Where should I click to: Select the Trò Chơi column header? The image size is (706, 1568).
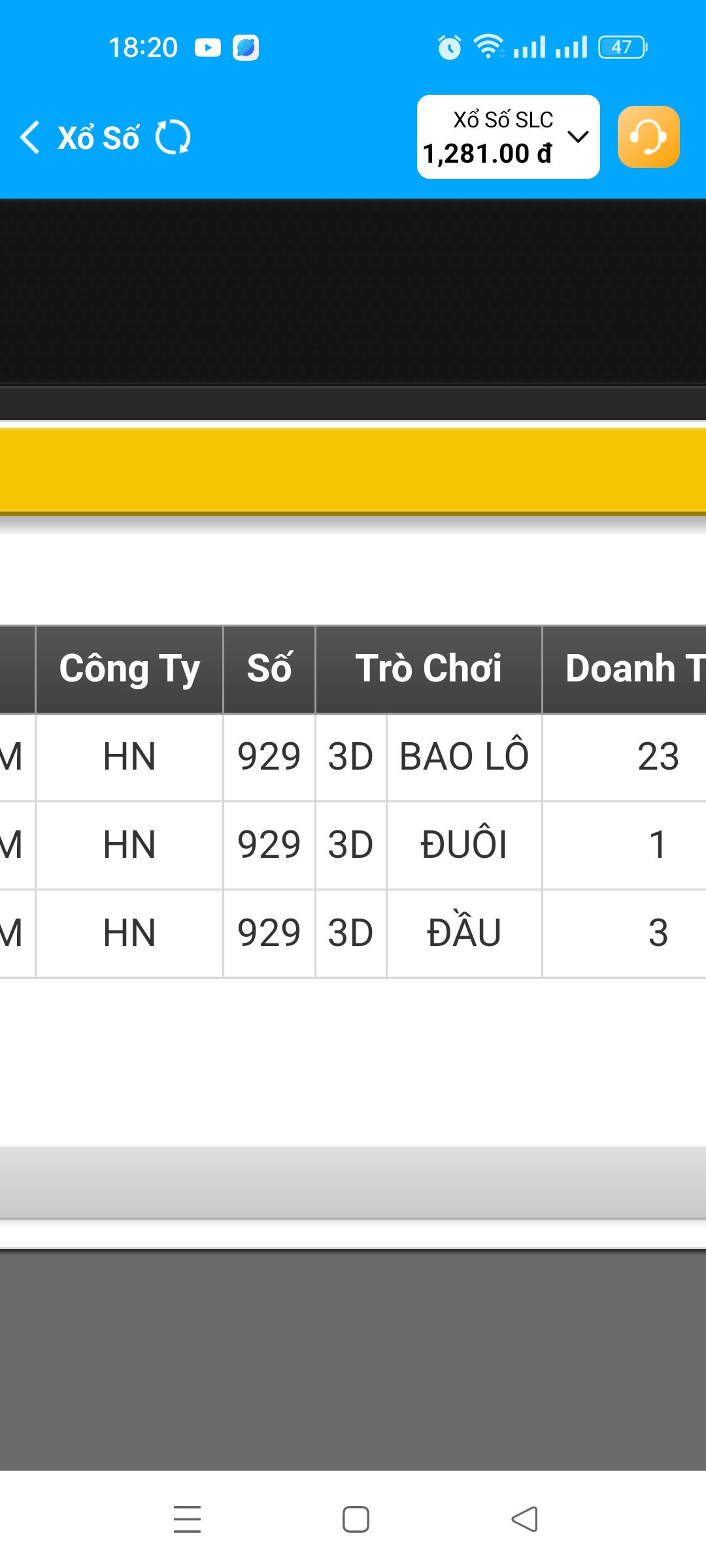coord(428,669)
